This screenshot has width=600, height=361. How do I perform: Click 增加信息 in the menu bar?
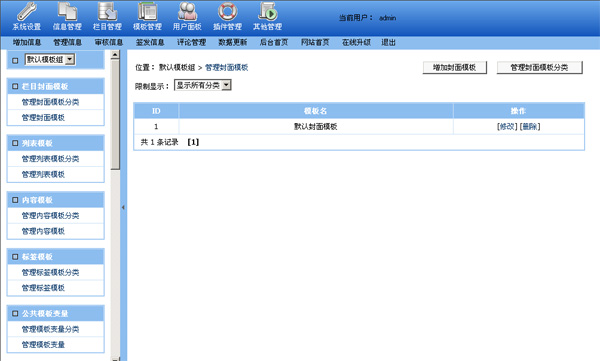[27, 42]
